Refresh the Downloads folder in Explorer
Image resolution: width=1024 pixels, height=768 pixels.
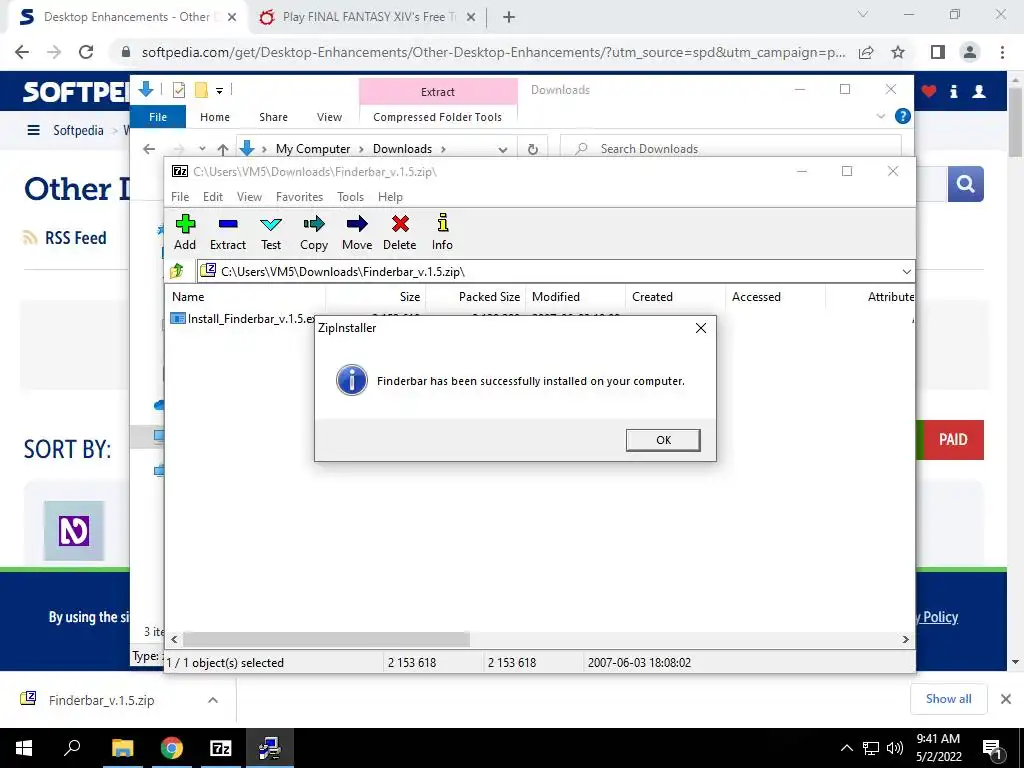tap(533, 149)
